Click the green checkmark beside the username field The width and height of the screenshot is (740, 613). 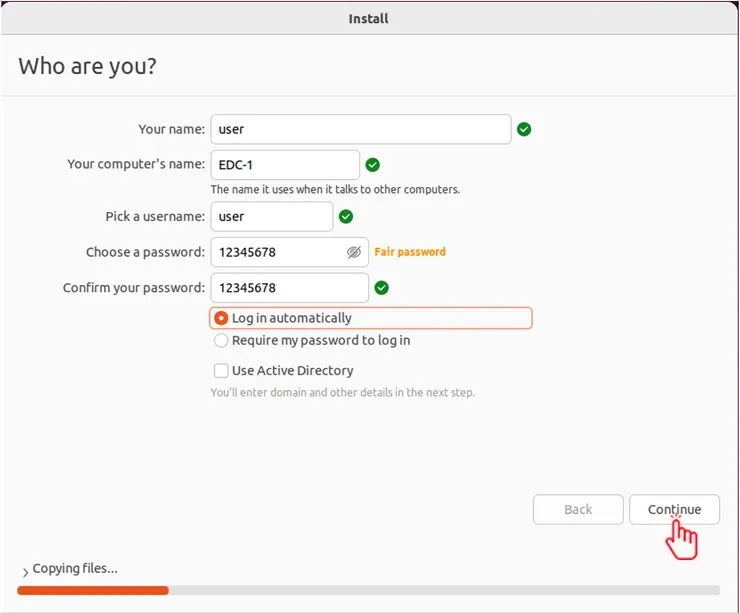346,216
